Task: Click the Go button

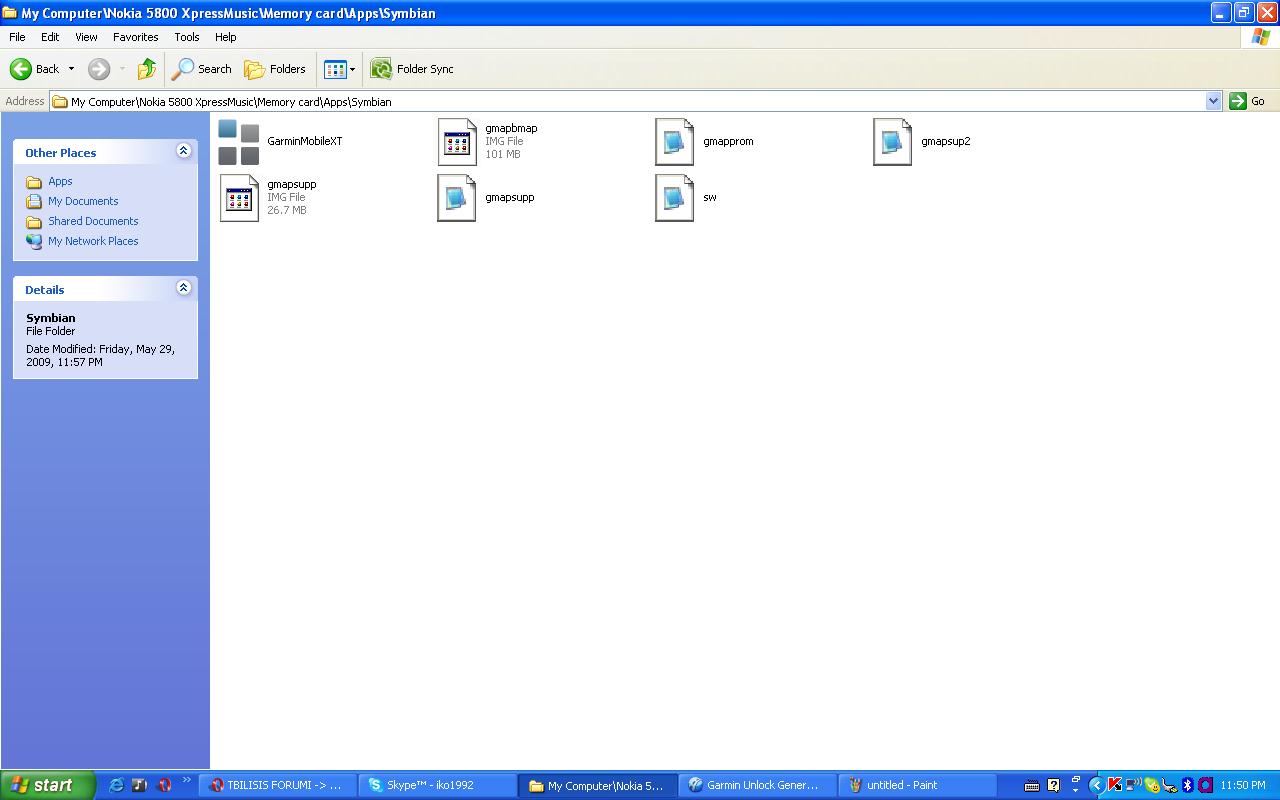Action: 1248,101
